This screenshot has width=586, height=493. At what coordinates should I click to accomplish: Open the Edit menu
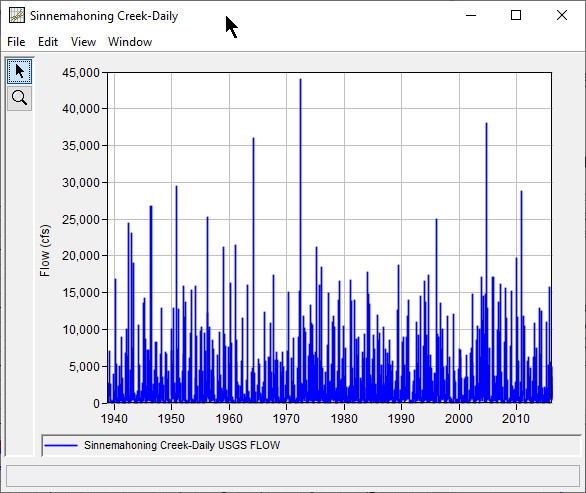pos(48,42)
